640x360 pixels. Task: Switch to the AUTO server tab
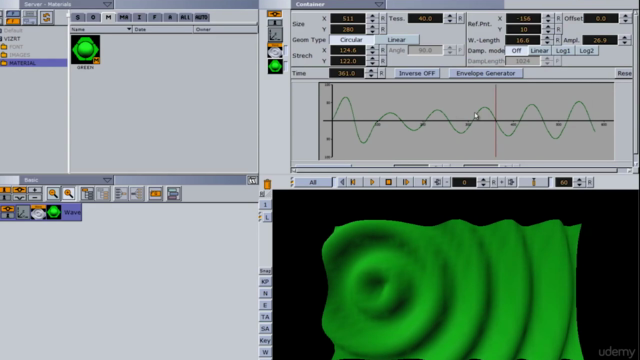[201, 17]
